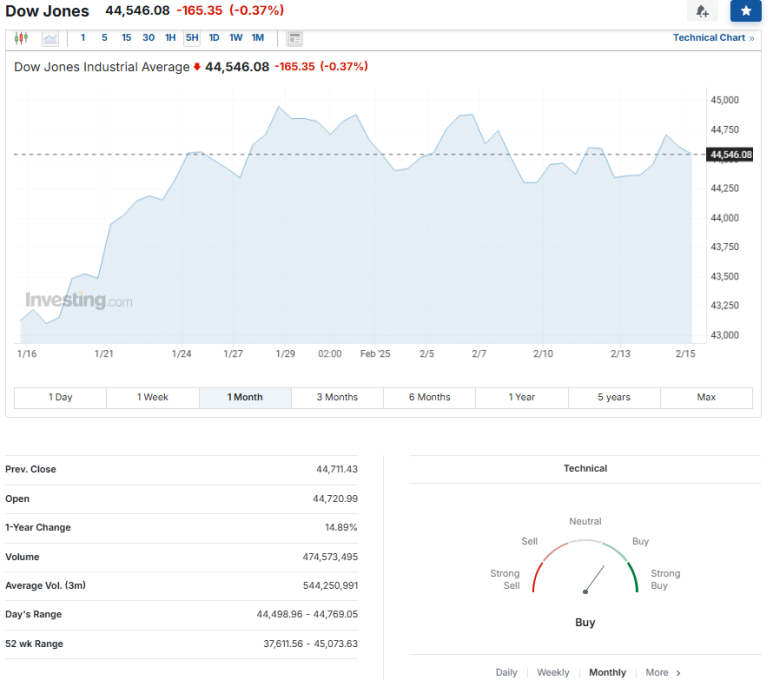Click the Technical panel heading
The width and height of the screenshot is (773, 680).
585,468
